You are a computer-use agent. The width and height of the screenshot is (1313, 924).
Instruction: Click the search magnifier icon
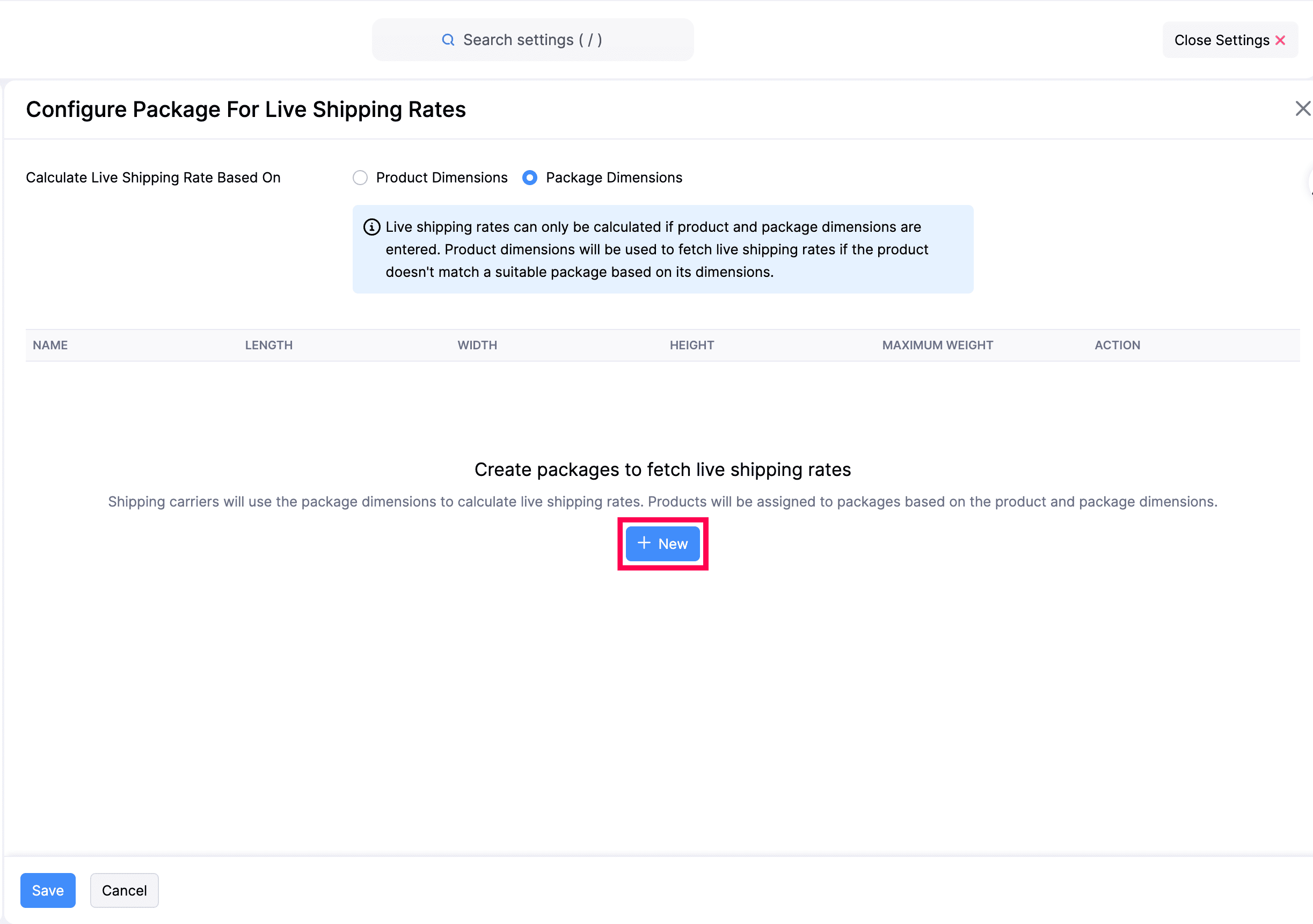point(448,40)
